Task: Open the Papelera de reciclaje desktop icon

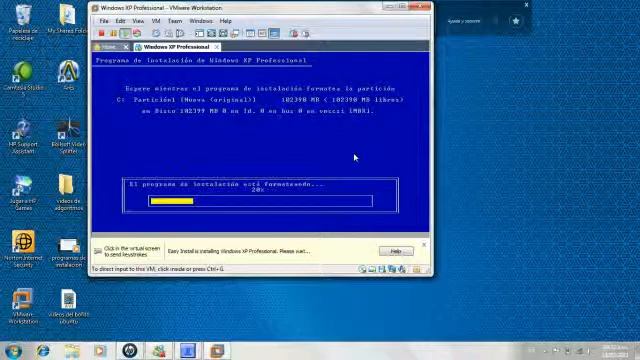Action: pyautogui.click(x=23, y=23)
